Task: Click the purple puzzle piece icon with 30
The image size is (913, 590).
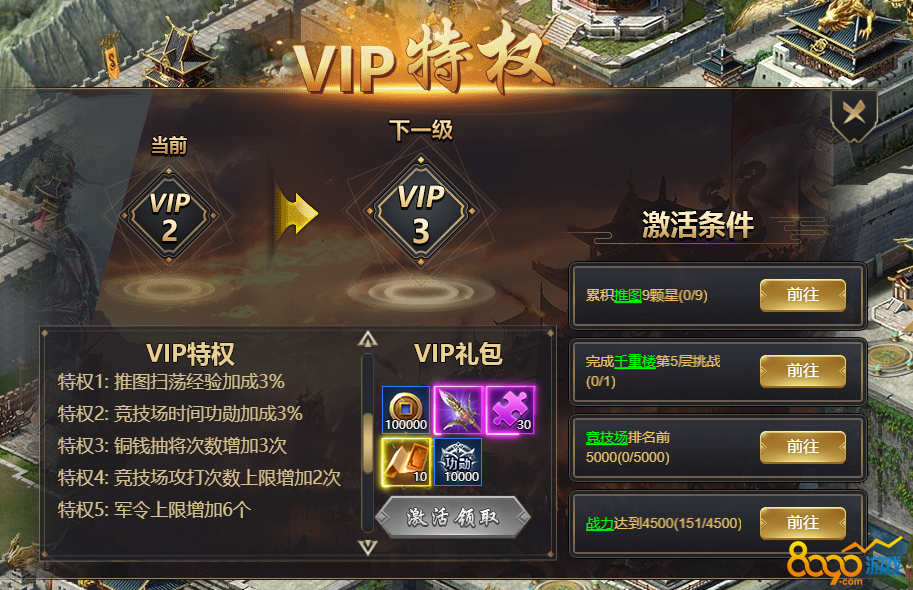Action: click(510, 409)
